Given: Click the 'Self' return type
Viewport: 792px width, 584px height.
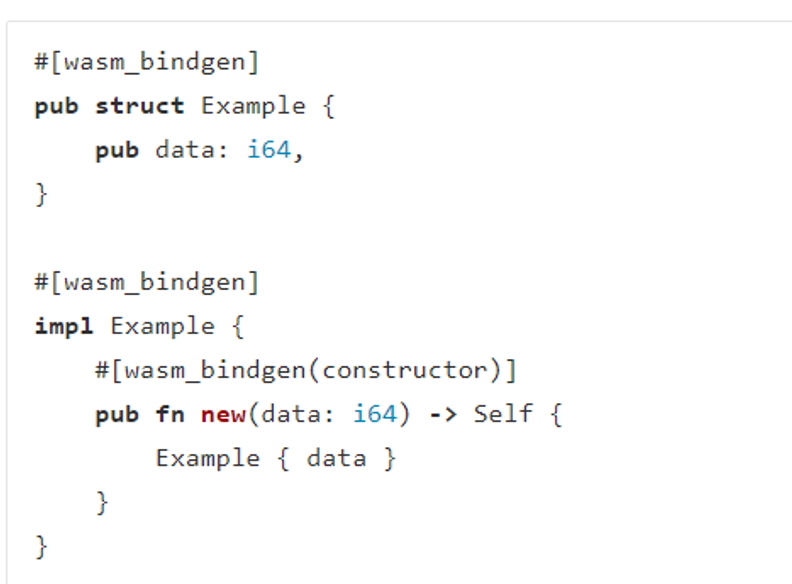Looking at the screenshot, I should tap(503, 414).
